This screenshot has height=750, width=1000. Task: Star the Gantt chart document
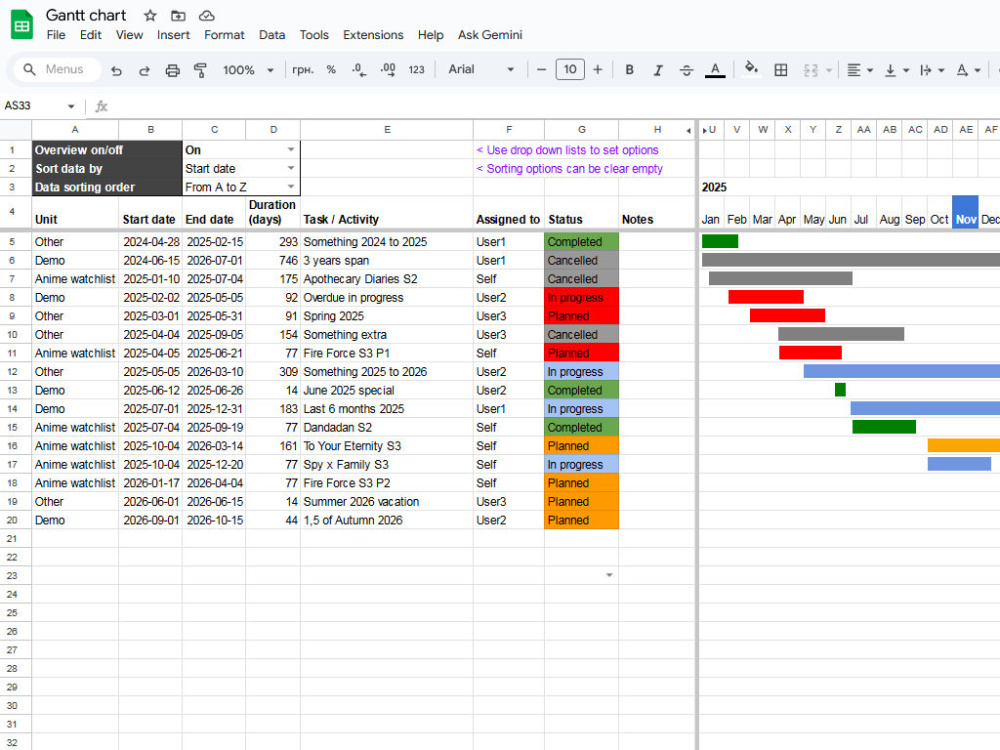150,15
